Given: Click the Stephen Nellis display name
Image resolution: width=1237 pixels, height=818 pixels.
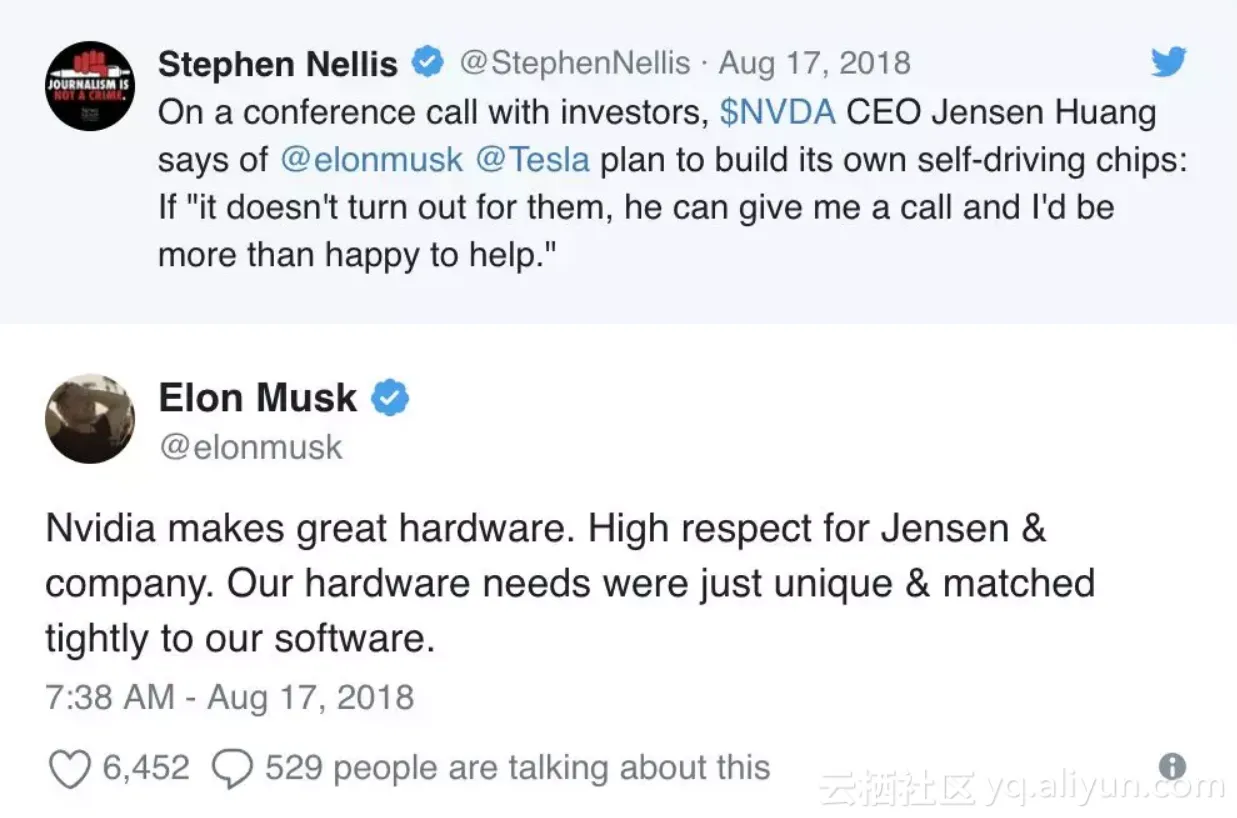Looking at the screenshot, I should (x=278, y=64).
